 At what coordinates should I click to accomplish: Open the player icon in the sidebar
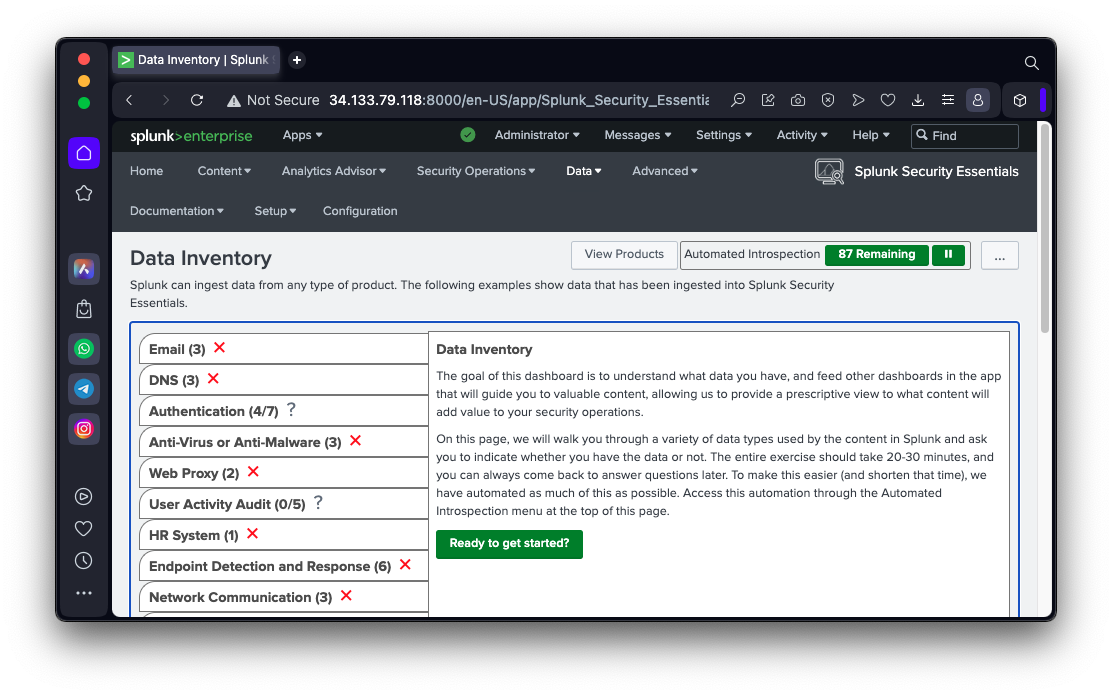[84, 496]
